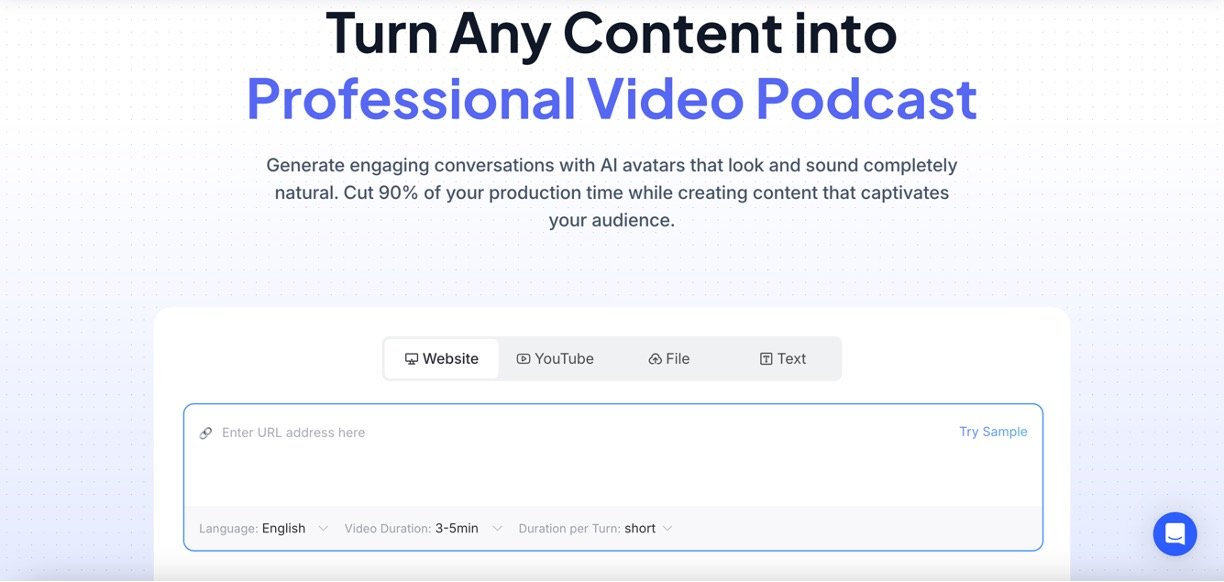
Task: Click the 3-5min duration value
Action: point(456,528)
